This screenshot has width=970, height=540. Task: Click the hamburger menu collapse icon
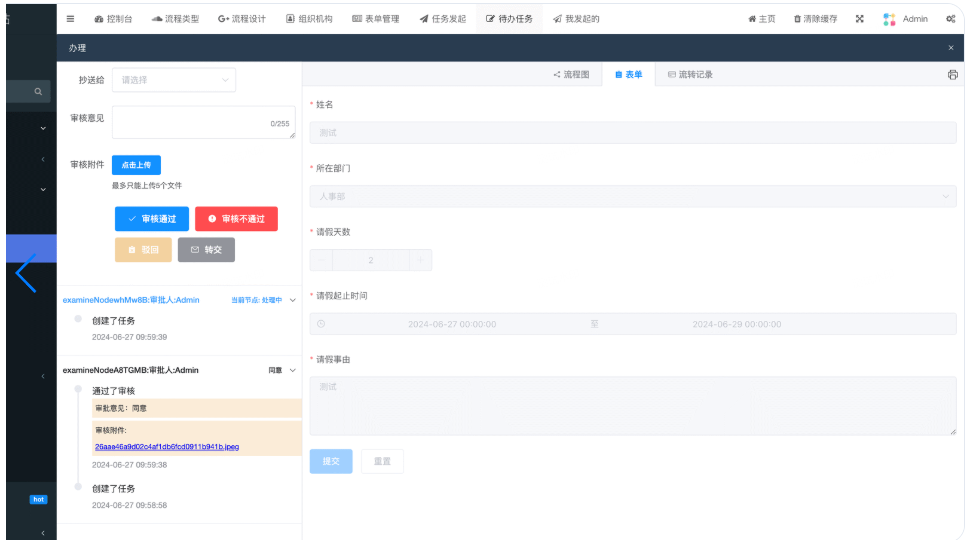pyautogui.click(x=70, y=19)
